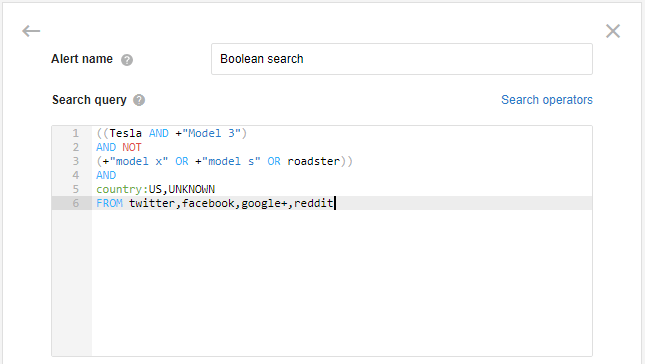
Task: Click the standalone AND on line 4
Action: (106, 175)
